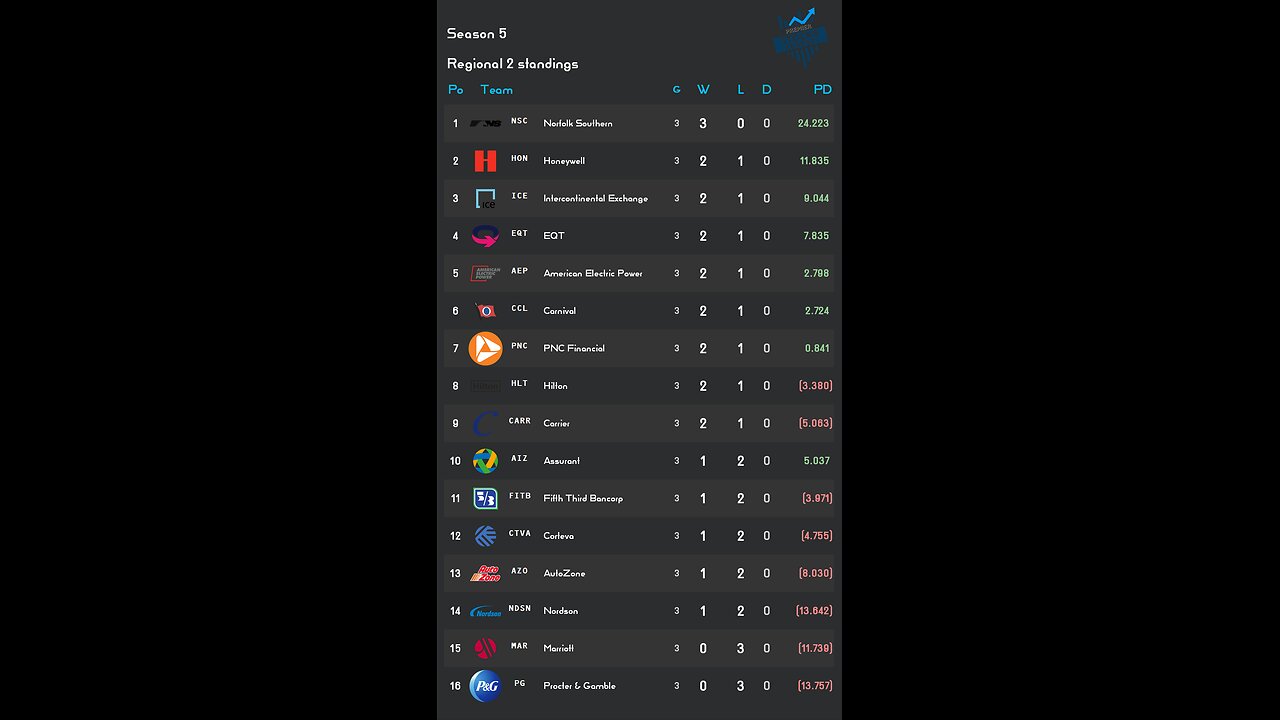
Task: Select the Assurant team logo
Action: pyautogui.click(x=485, y=461)
